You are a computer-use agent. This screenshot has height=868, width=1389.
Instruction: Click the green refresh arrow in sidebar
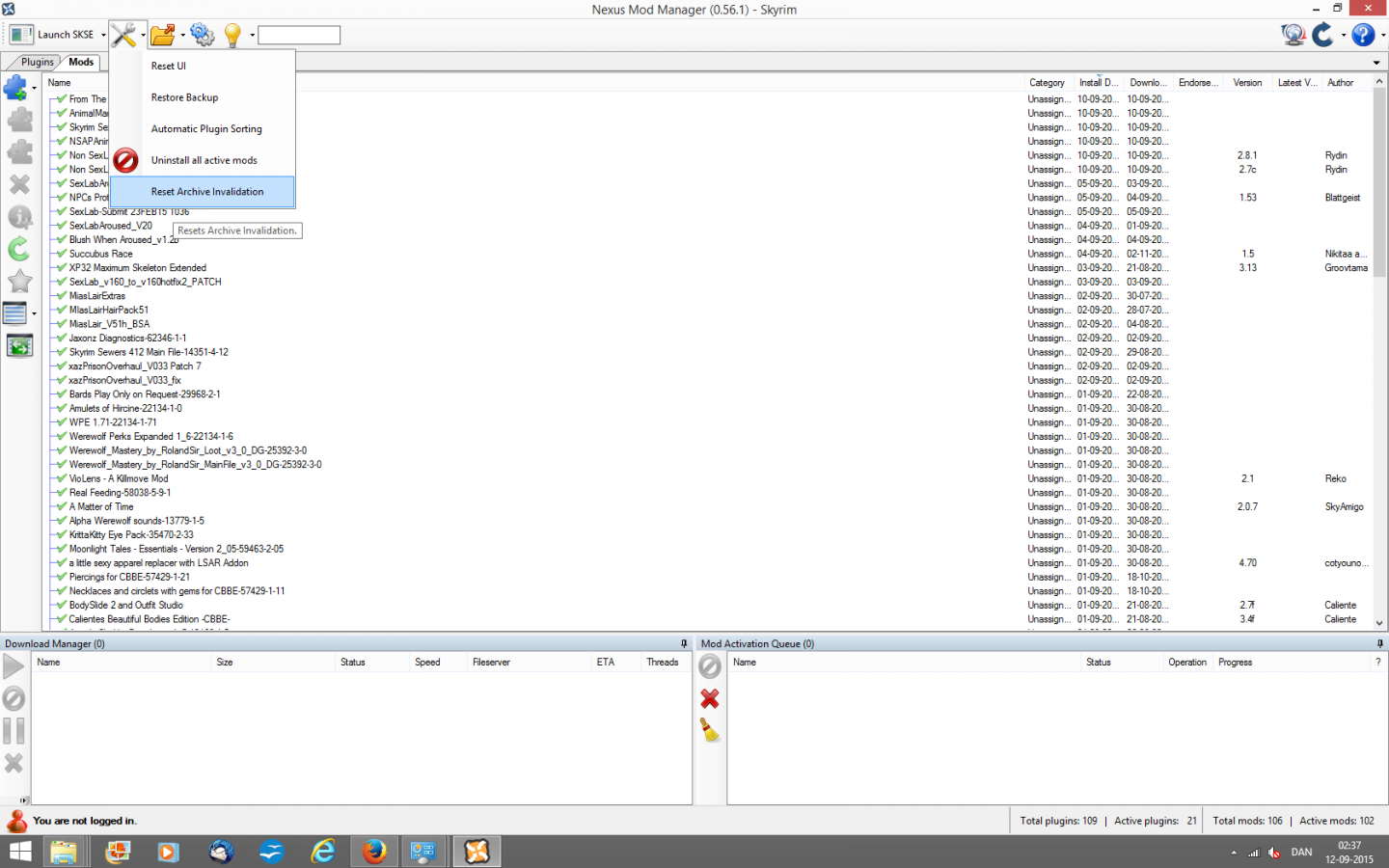click(x=19, y=249)
